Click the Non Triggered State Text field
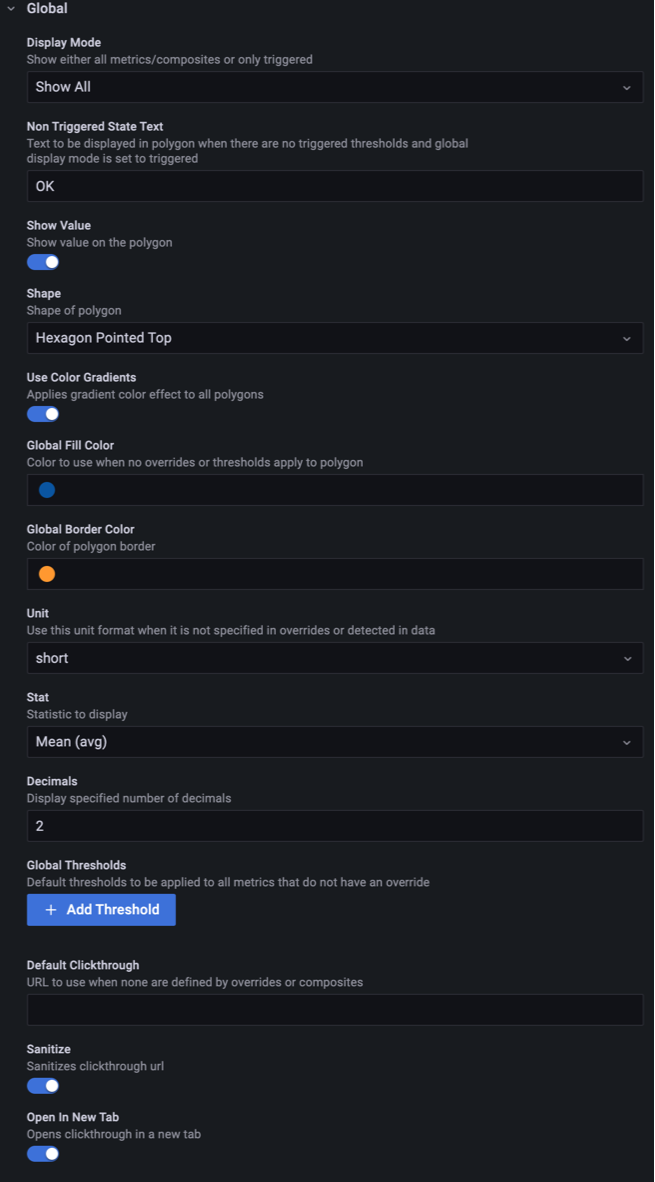This screenshot has height=1182, width=655. [334, 186]
